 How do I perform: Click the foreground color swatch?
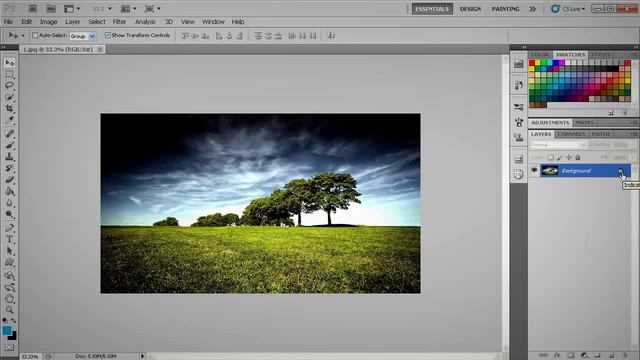click(7, 331)
